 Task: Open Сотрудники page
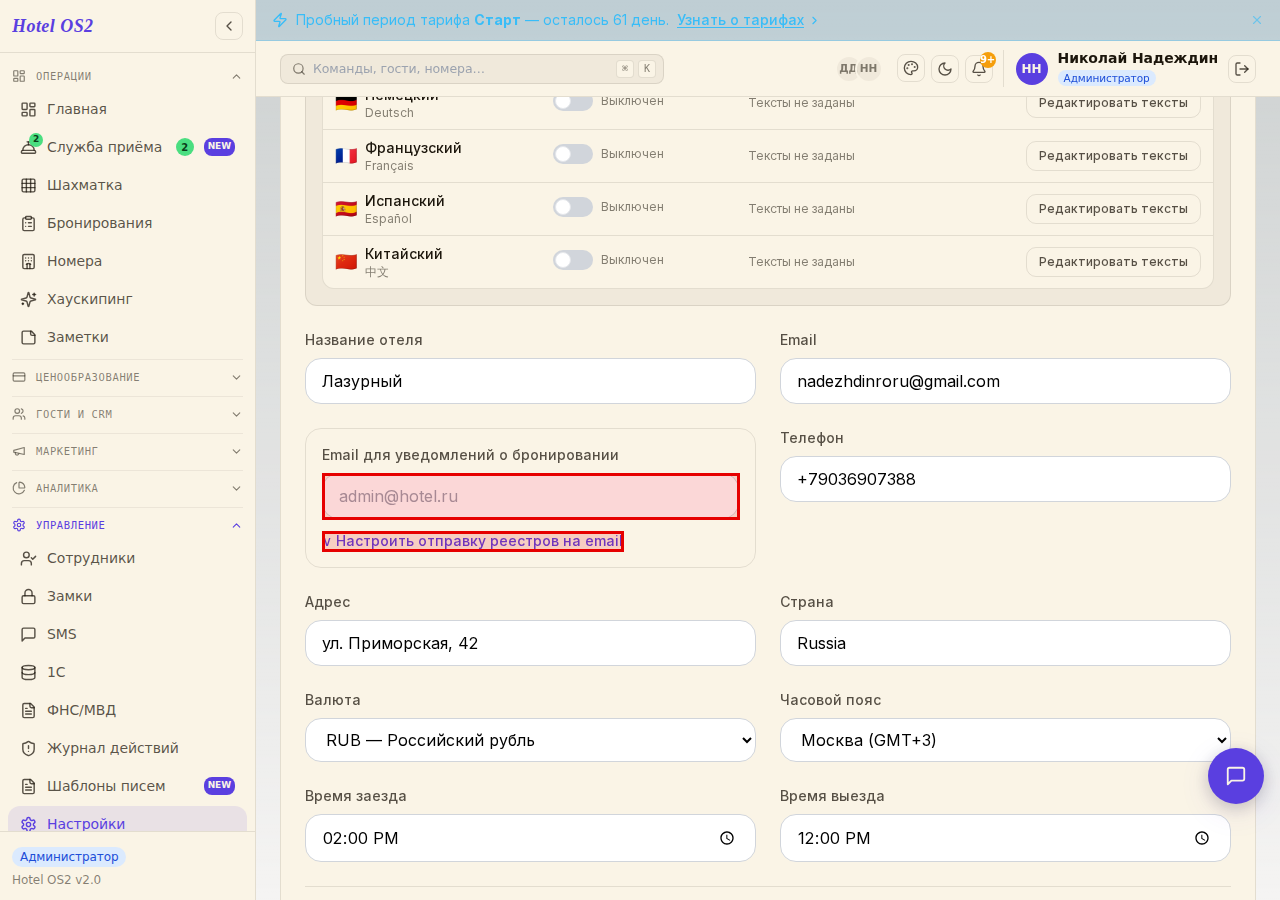pos(127,558)
